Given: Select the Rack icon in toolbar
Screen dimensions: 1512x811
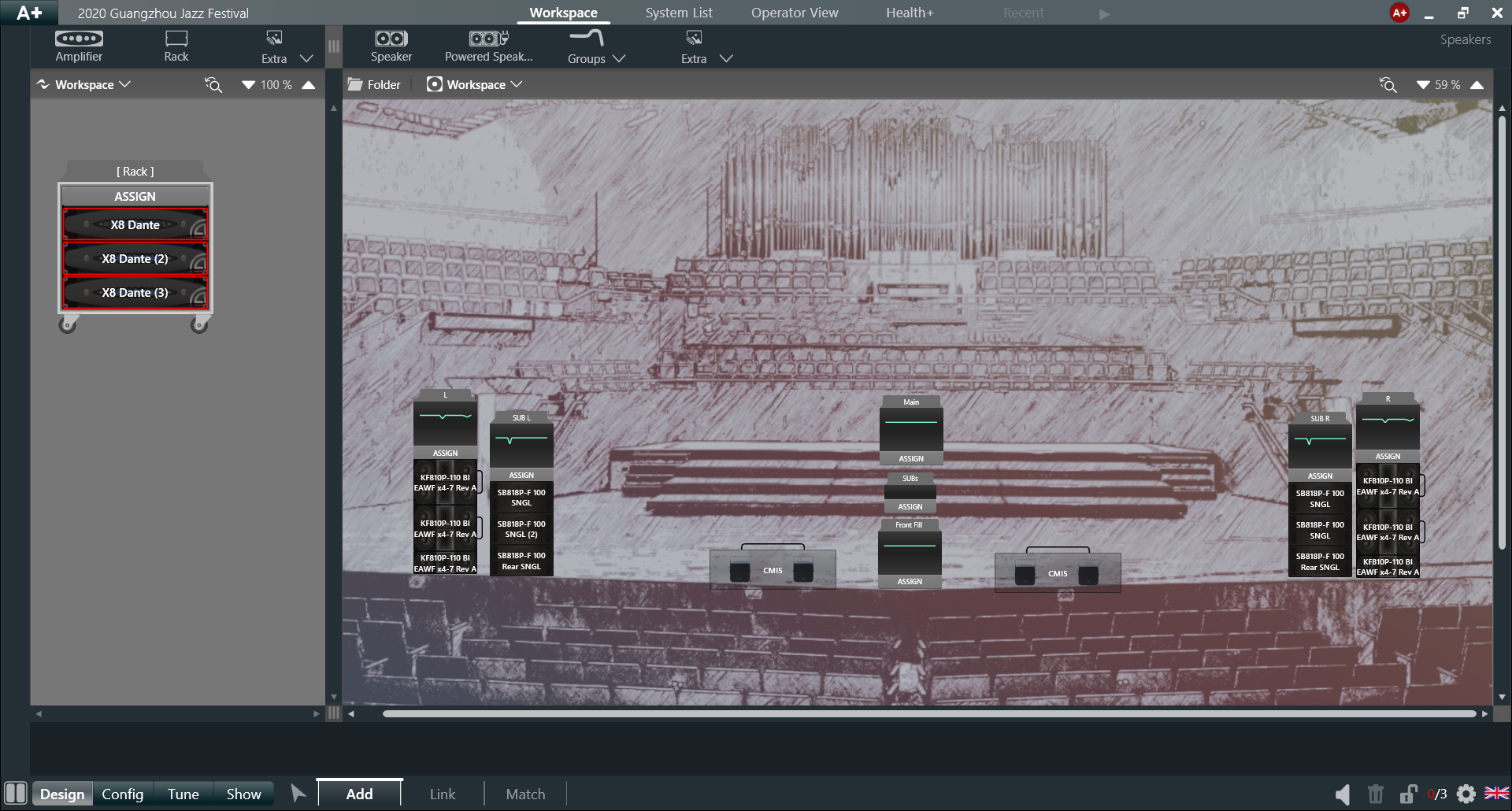Looking at the screenshot, I should (x=176, y=39).
